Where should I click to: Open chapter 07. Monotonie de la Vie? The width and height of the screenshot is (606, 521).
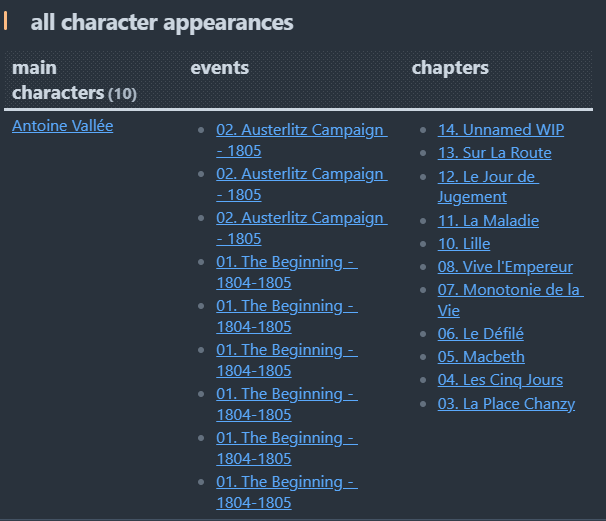pyautogui.click(x=510, y=300)
